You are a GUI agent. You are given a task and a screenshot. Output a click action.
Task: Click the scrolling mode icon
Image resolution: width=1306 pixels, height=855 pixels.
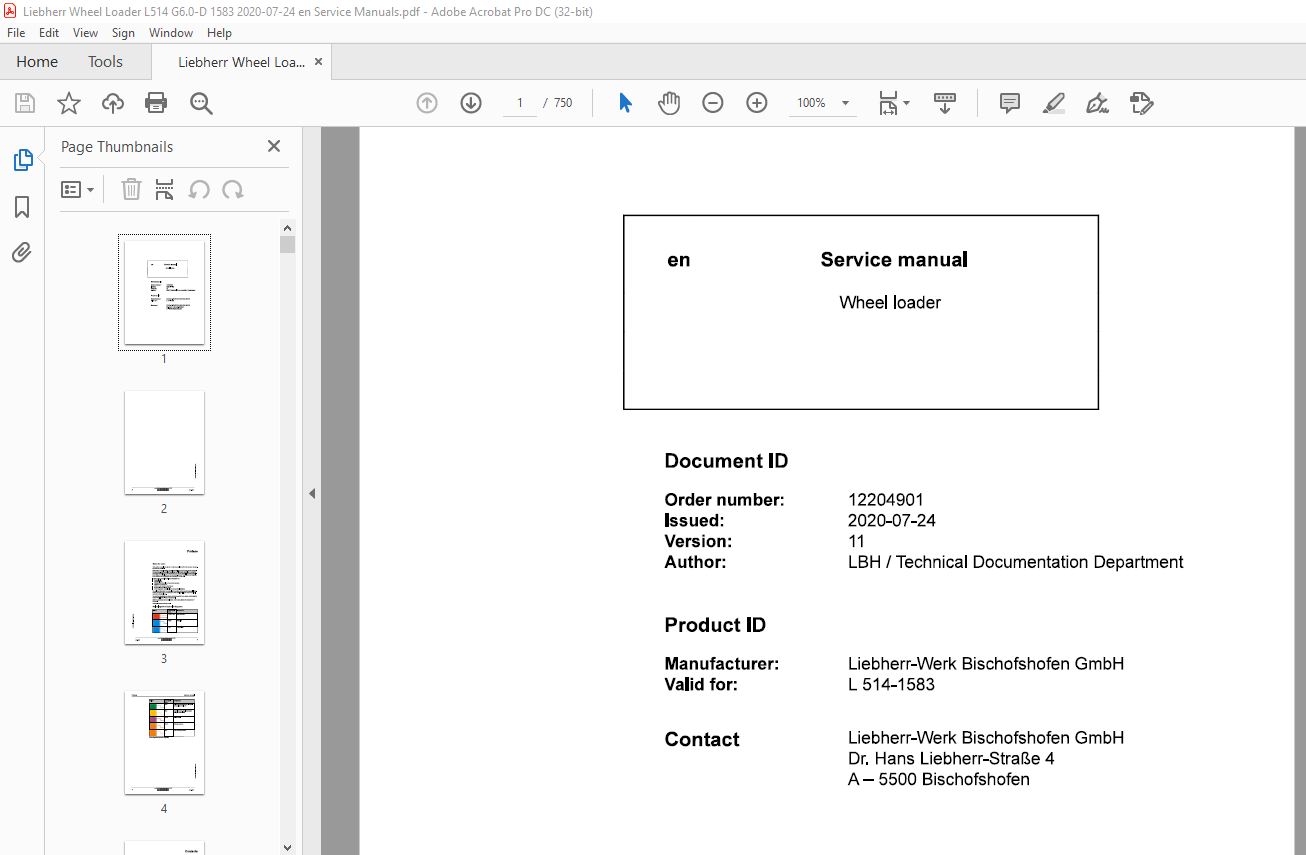pos(945,103)
